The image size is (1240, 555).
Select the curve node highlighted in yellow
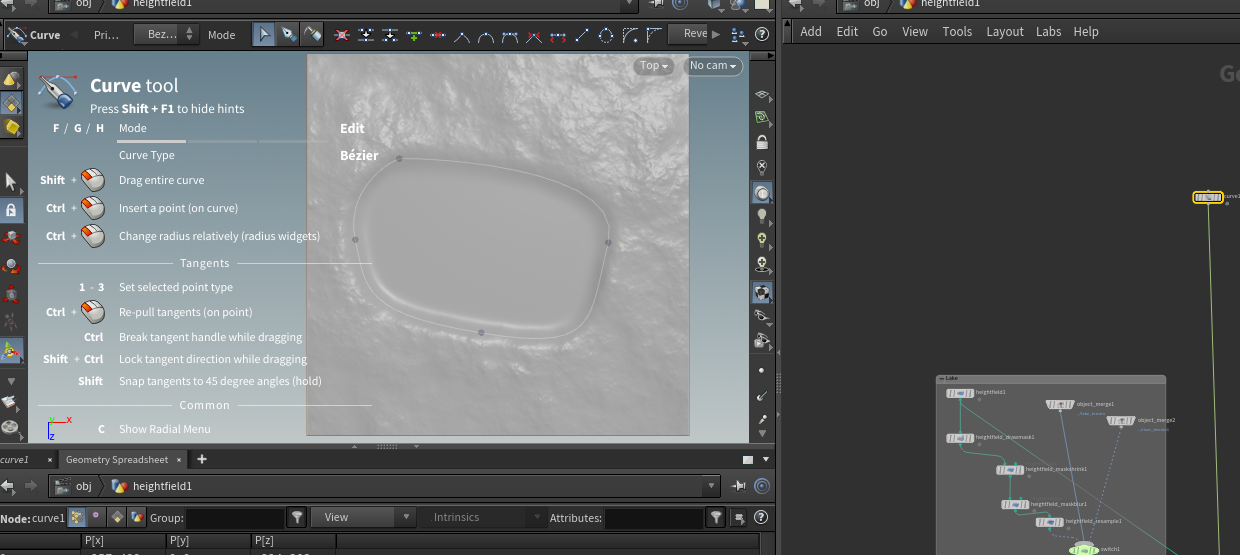(x=1208, y=197)
